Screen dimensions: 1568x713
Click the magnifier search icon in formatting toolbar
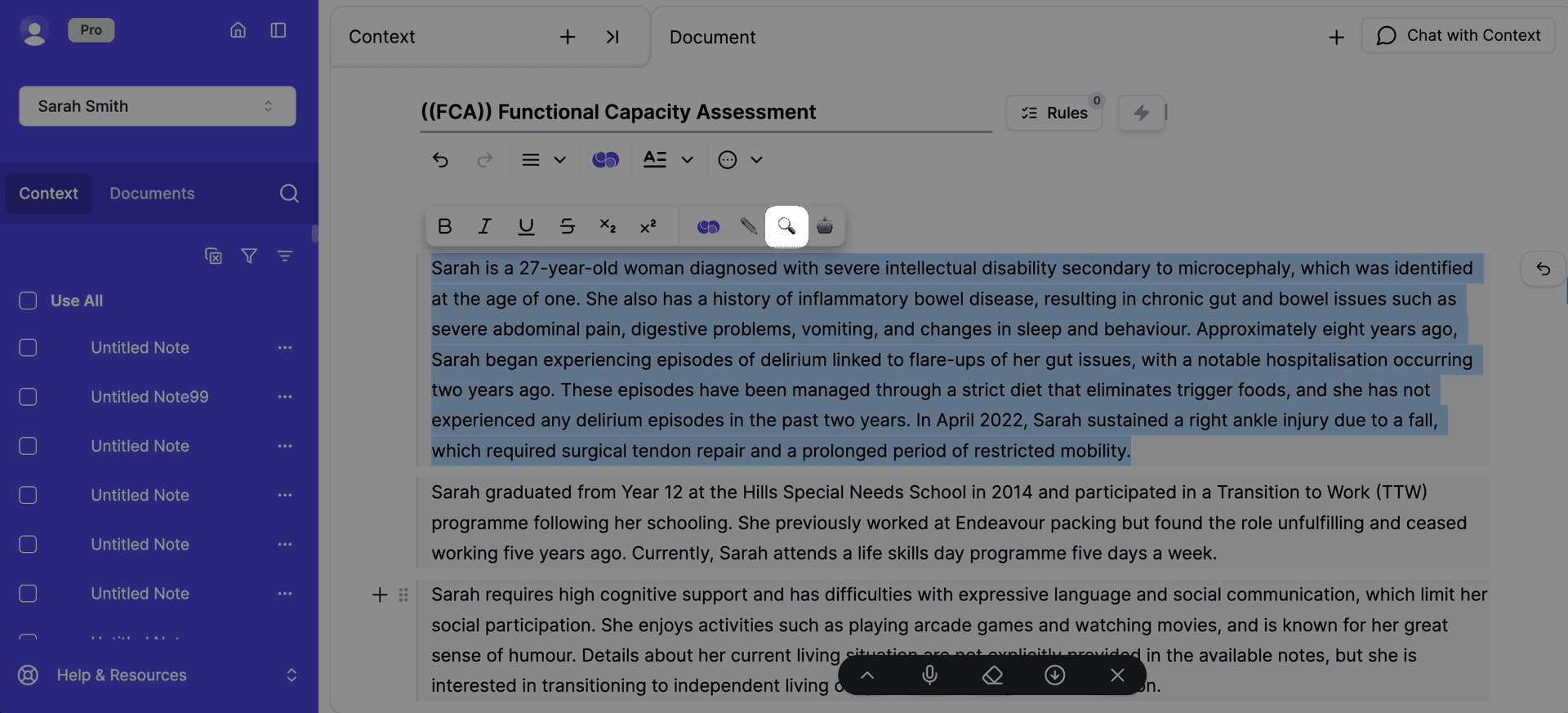point(786,226)
